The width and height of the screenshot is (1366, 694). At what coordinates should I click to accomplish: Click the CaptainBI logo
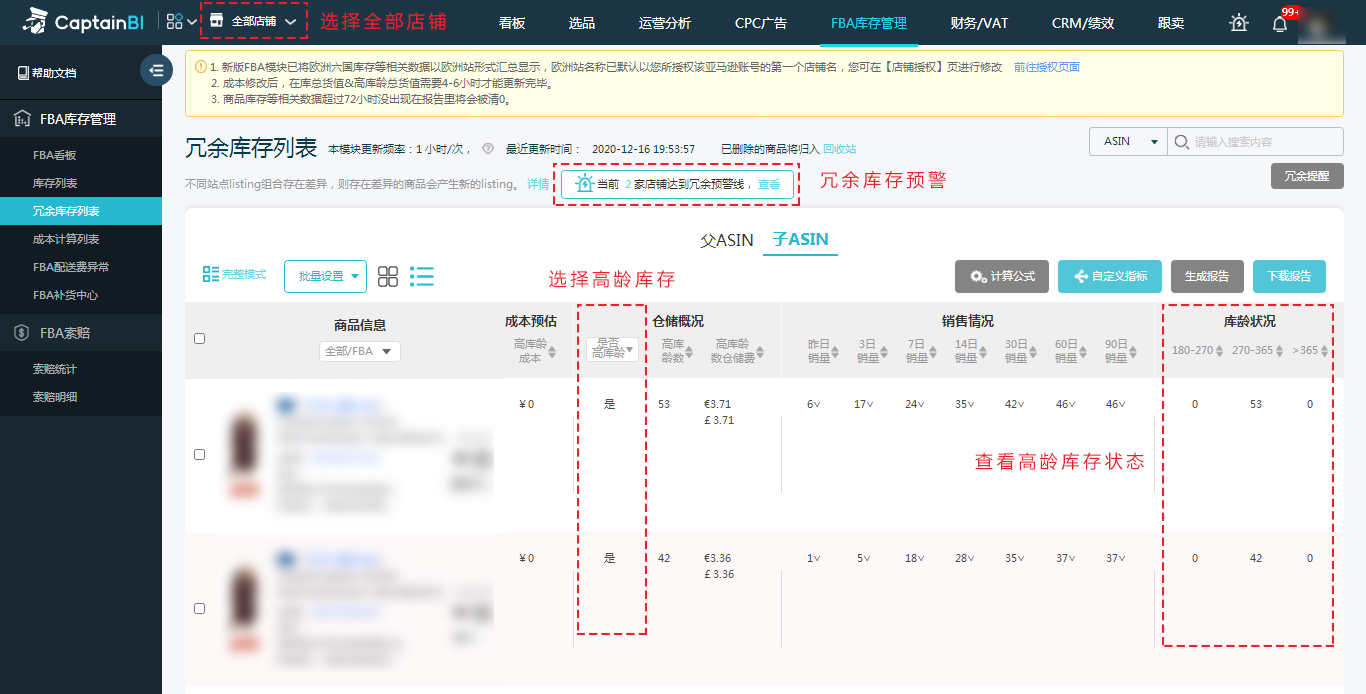(84, 22)
